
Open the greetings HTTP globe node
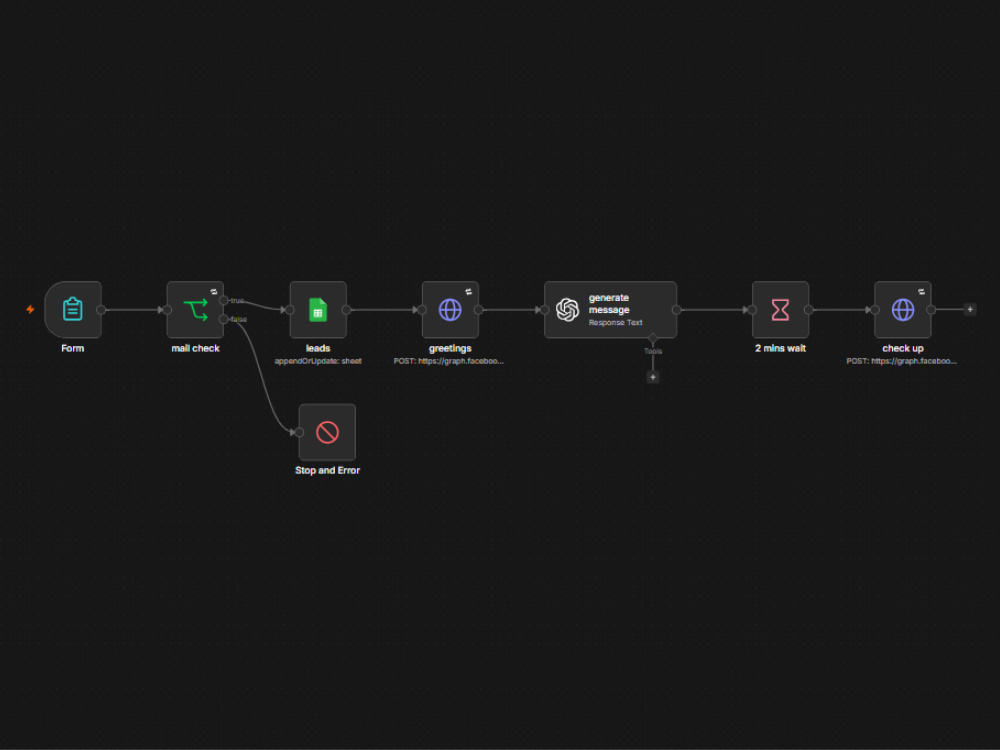coord(450,309)
